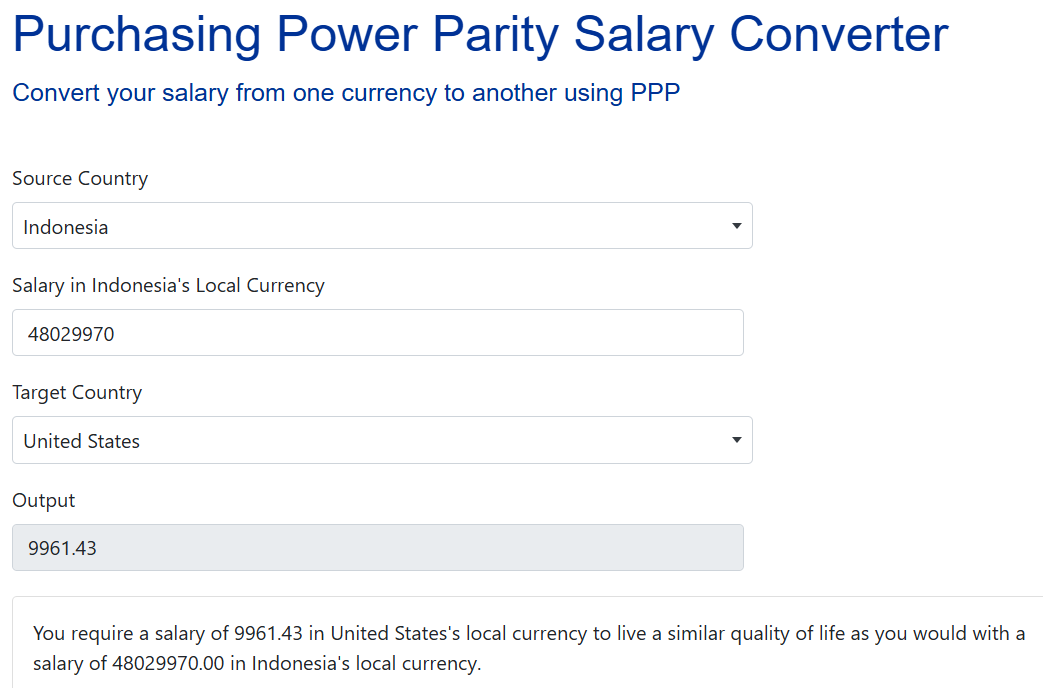
Task: Click the second line mentioning Indonesia's local currency
Action: click(x=257, y=663)
